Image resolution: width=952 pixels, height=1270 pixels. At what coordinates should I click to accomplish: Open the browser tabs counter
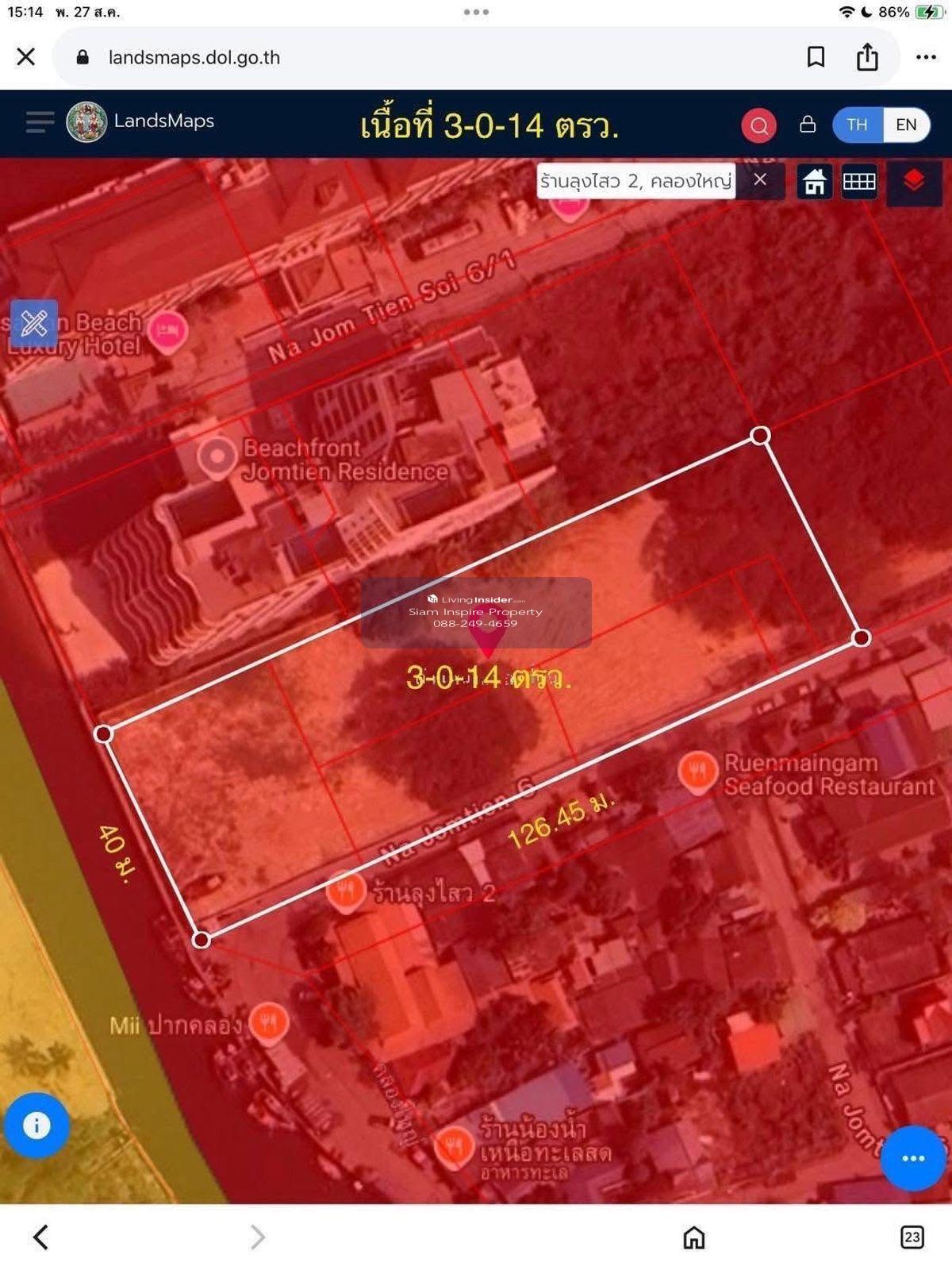[x=912, y=1237]
